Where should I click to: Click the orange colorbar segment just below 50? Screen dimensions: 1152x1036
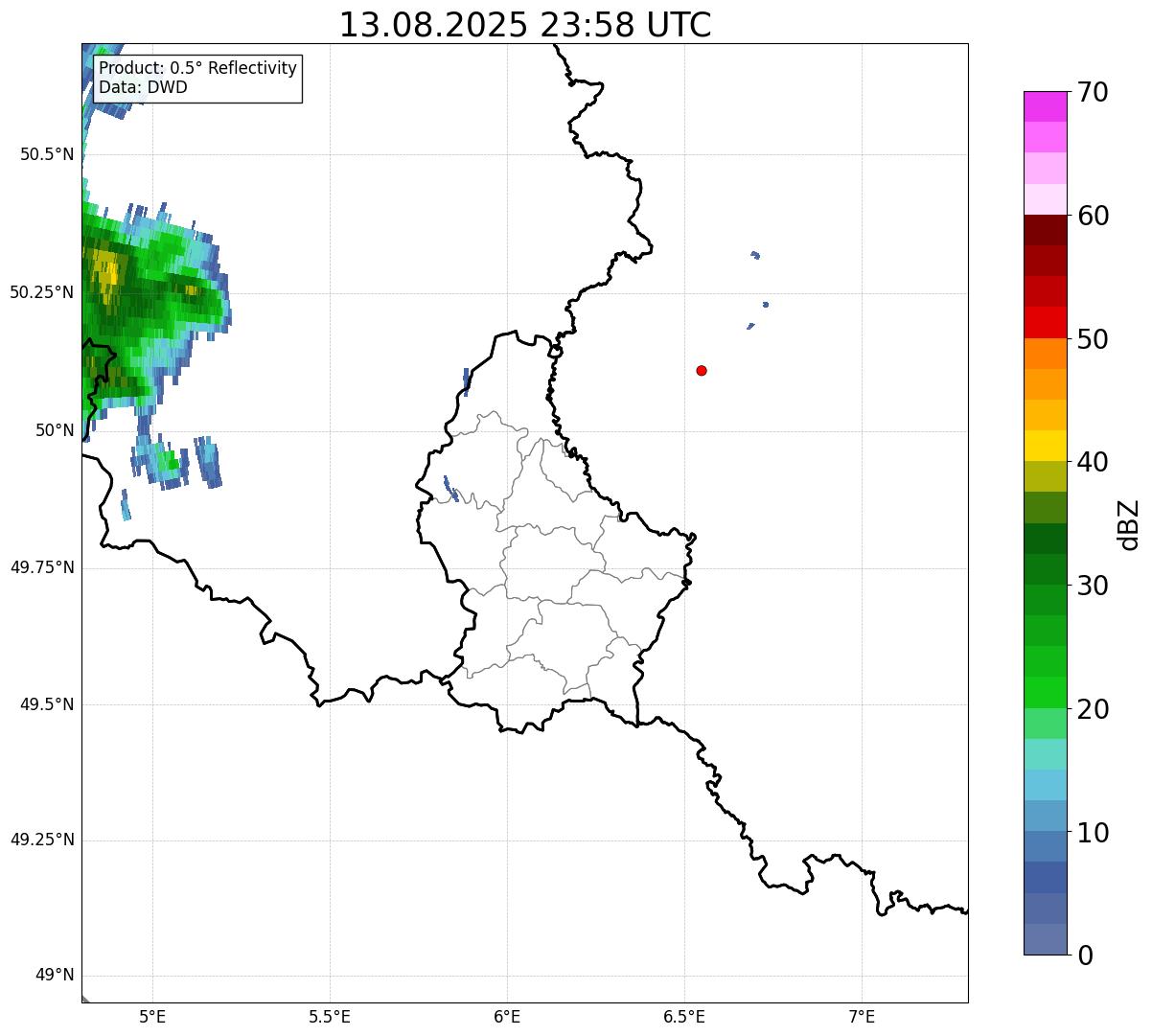tap(1045, 354)
